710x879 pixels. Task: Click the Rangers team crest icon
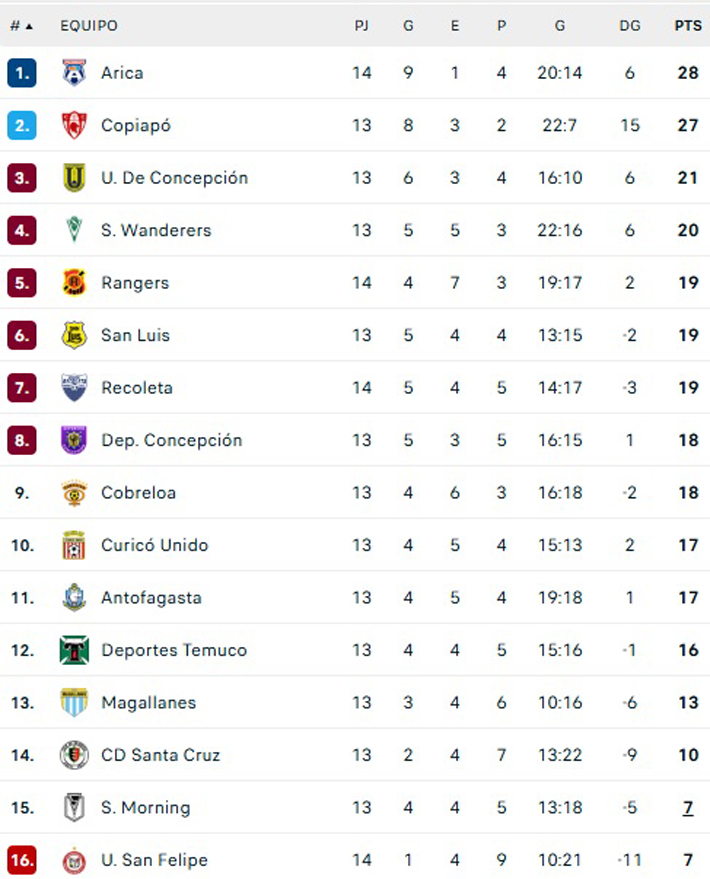click(74, 283)
